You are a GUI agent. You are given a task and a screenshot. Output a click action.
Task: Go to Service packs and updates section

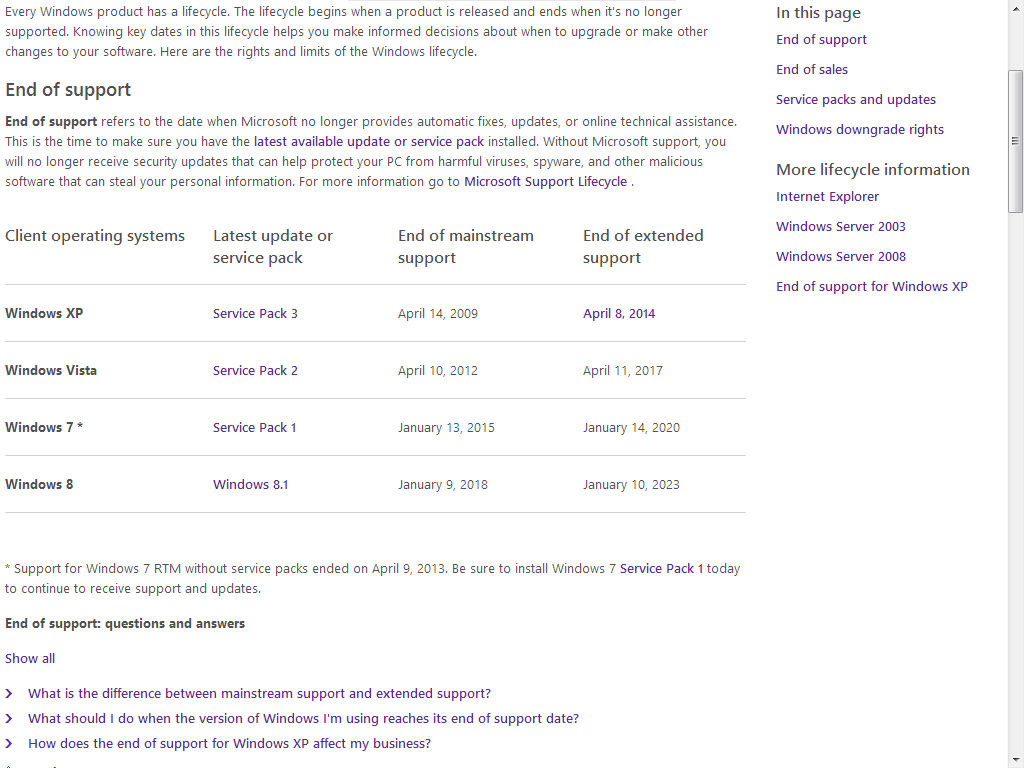pyautogui.click(x=856, y=100)
